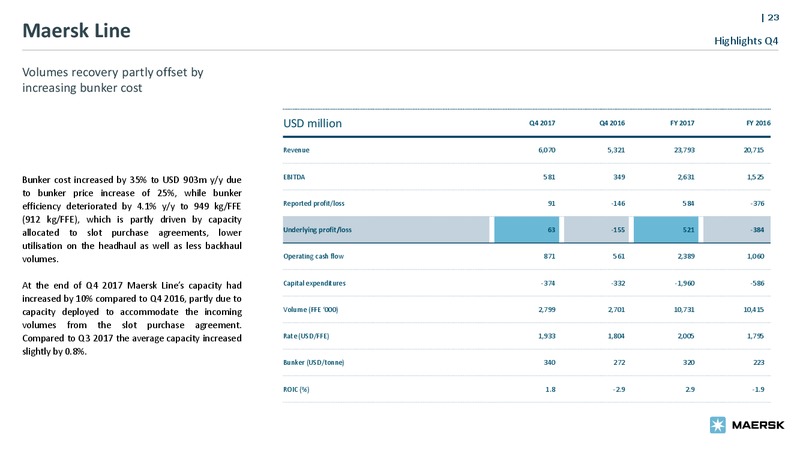
Task: Click the underlying profit value '-384'
Action: pos(757,230)
